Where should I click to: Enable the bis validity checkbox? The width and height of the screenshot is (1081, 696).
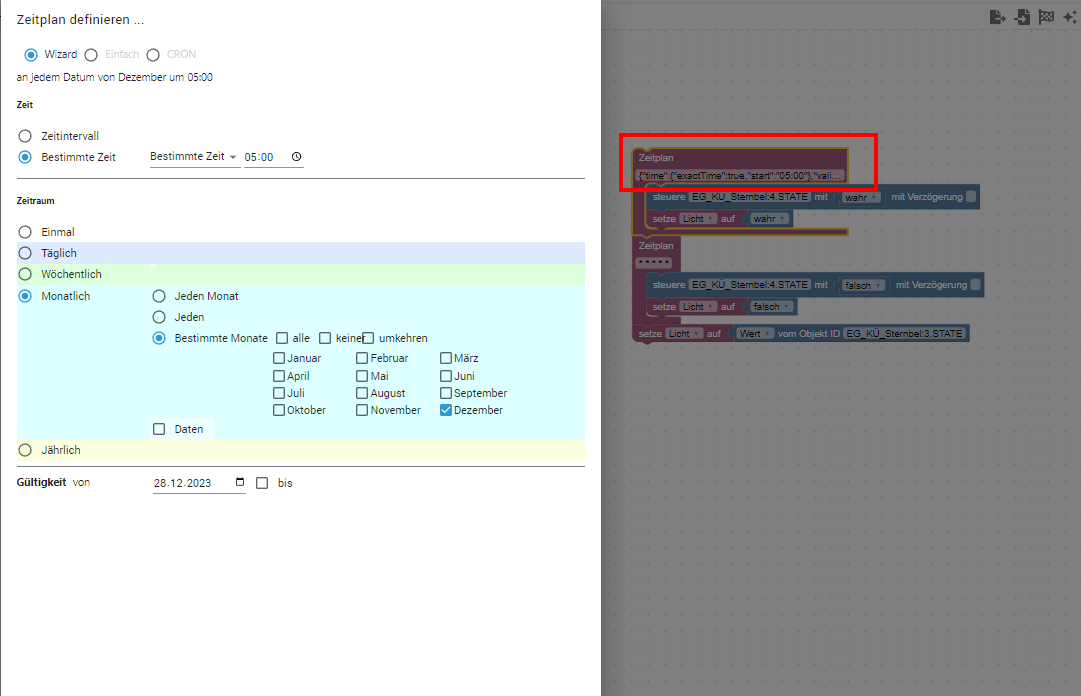(x=262, y=483)
